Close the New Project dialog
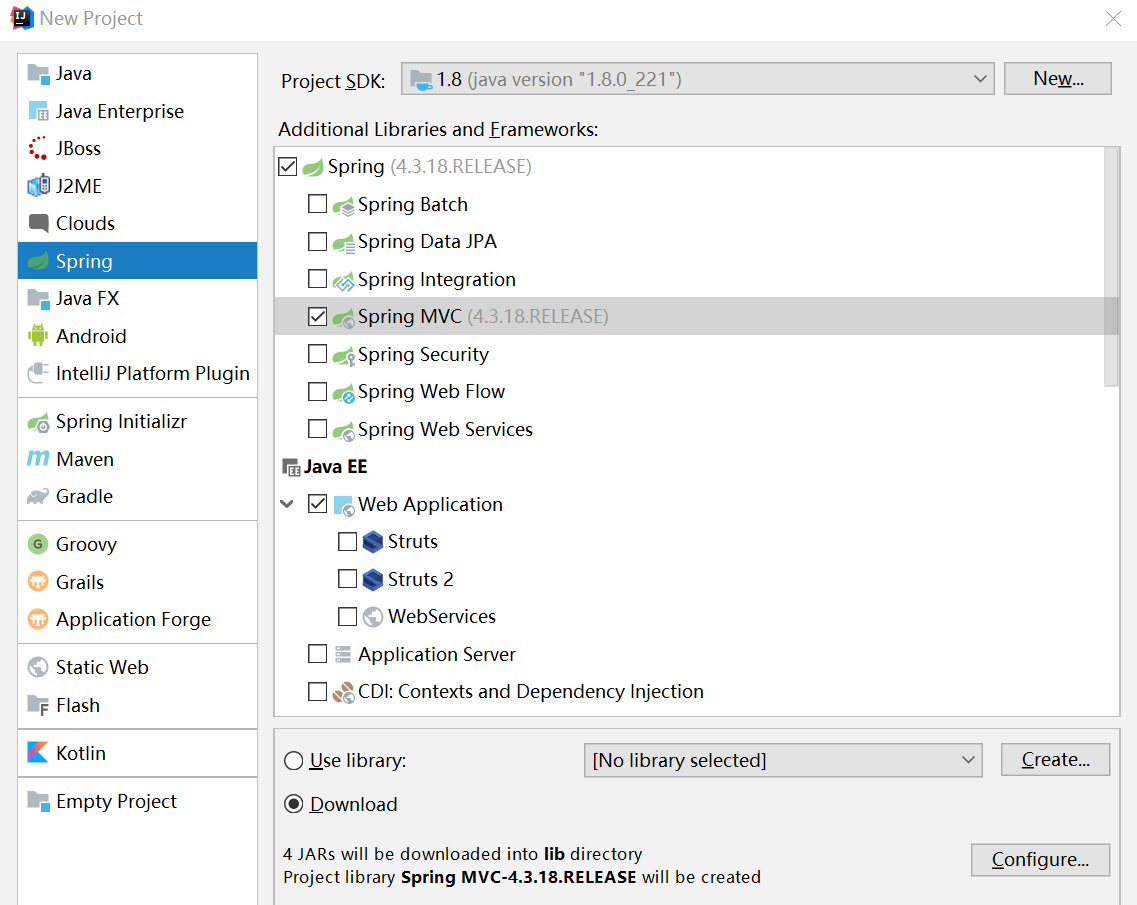 [1113, 18]
